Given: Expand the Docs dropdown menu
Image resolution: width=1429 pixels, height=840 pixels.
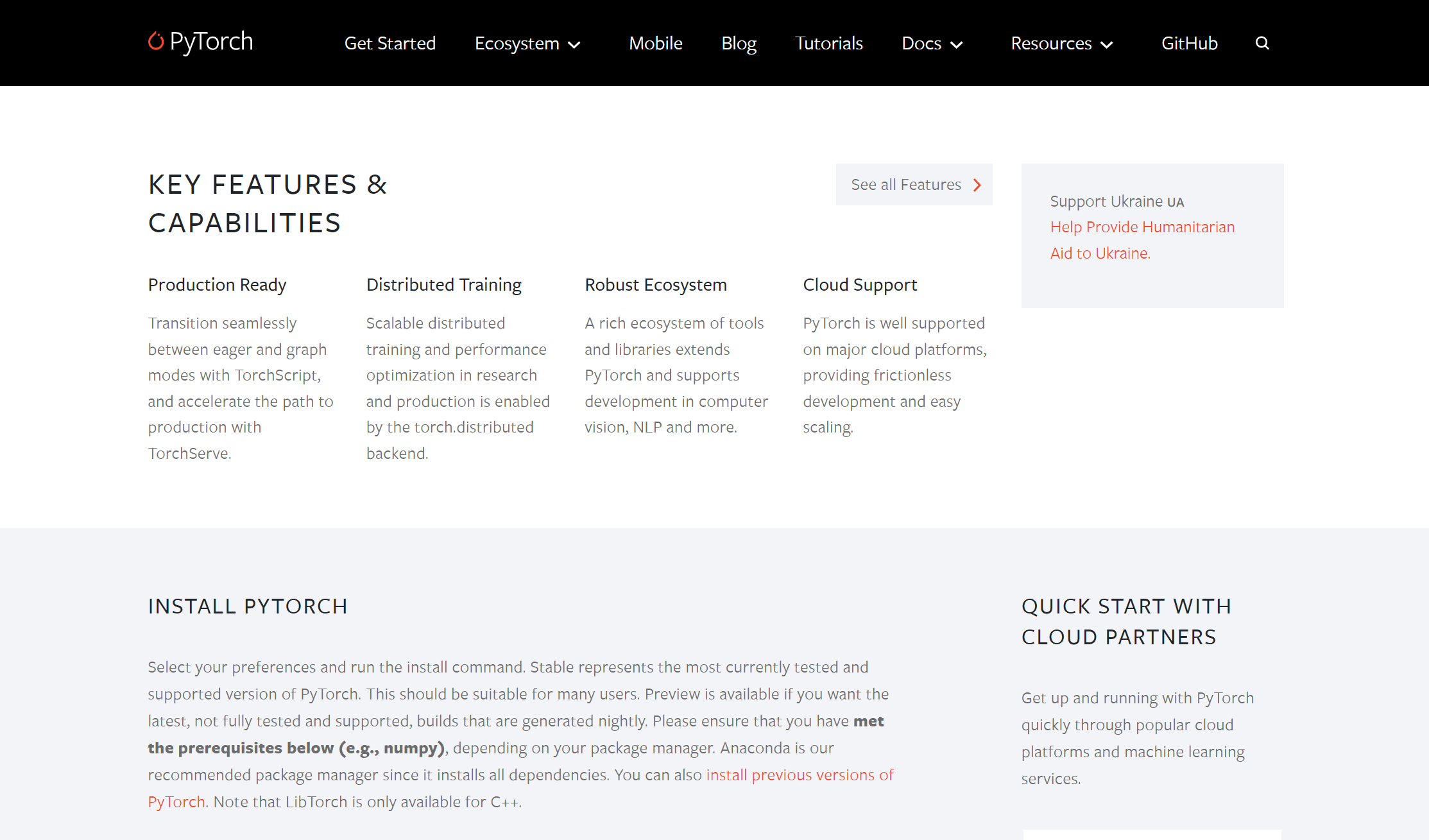Looking at the screenshot, I should tap(932, 43).
